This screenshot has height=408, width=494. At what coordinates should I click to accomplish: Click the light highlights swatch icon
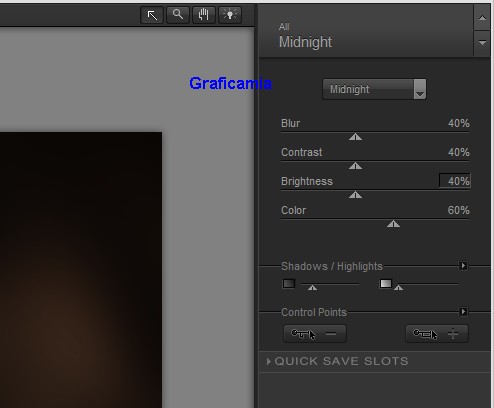(x=386, y=284)
